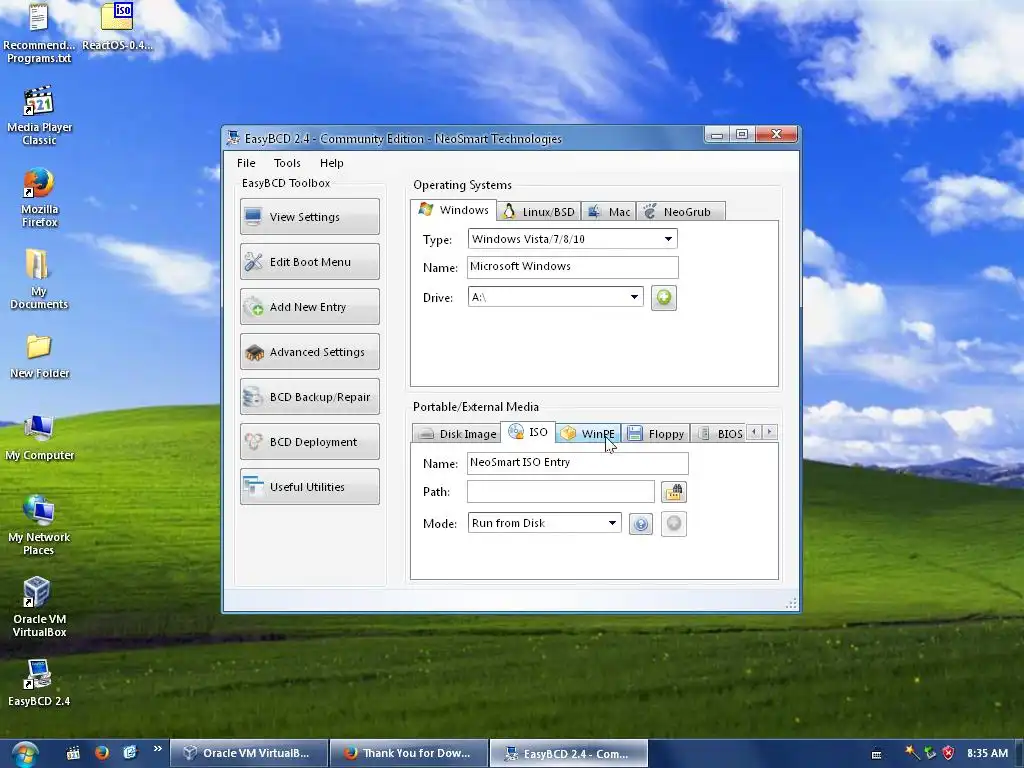The height and width of the screenshot is (768, 1024).
Task: Click the EasyBCD title bar icon
Action: (x=233, y=138)
